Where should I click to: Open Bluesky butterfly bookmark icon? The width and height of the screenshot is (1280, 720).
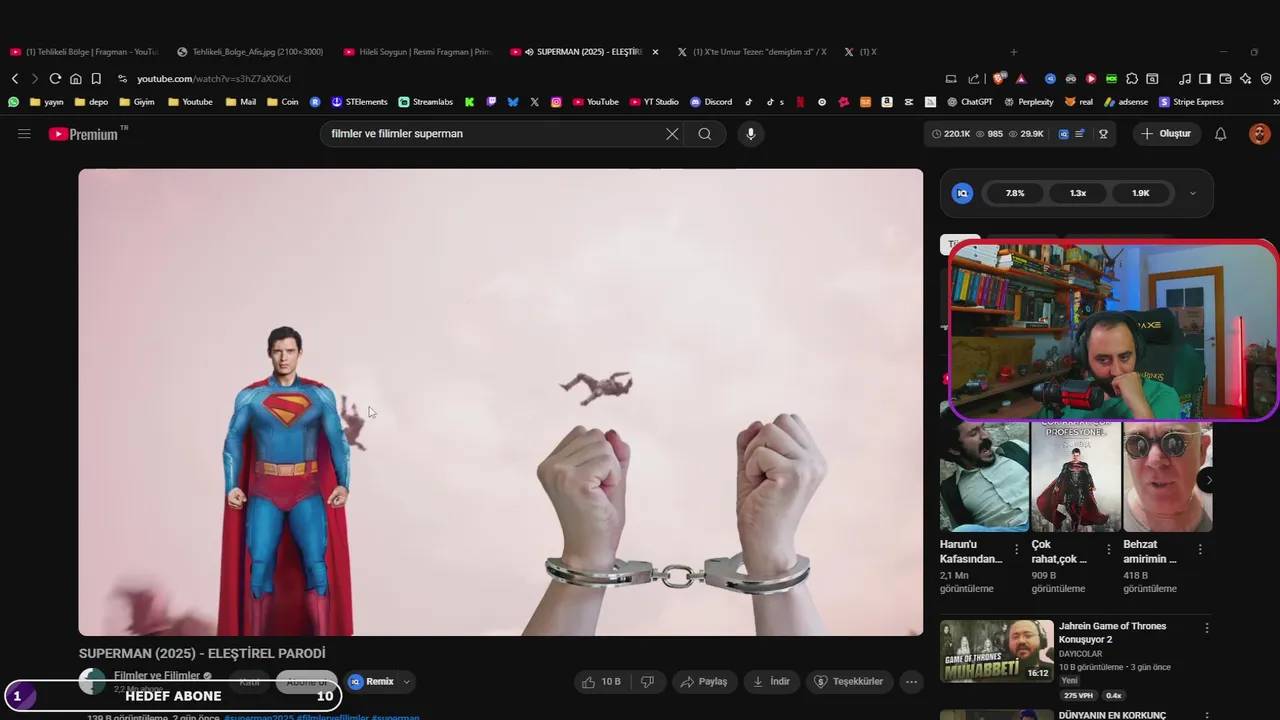point(513,102)
